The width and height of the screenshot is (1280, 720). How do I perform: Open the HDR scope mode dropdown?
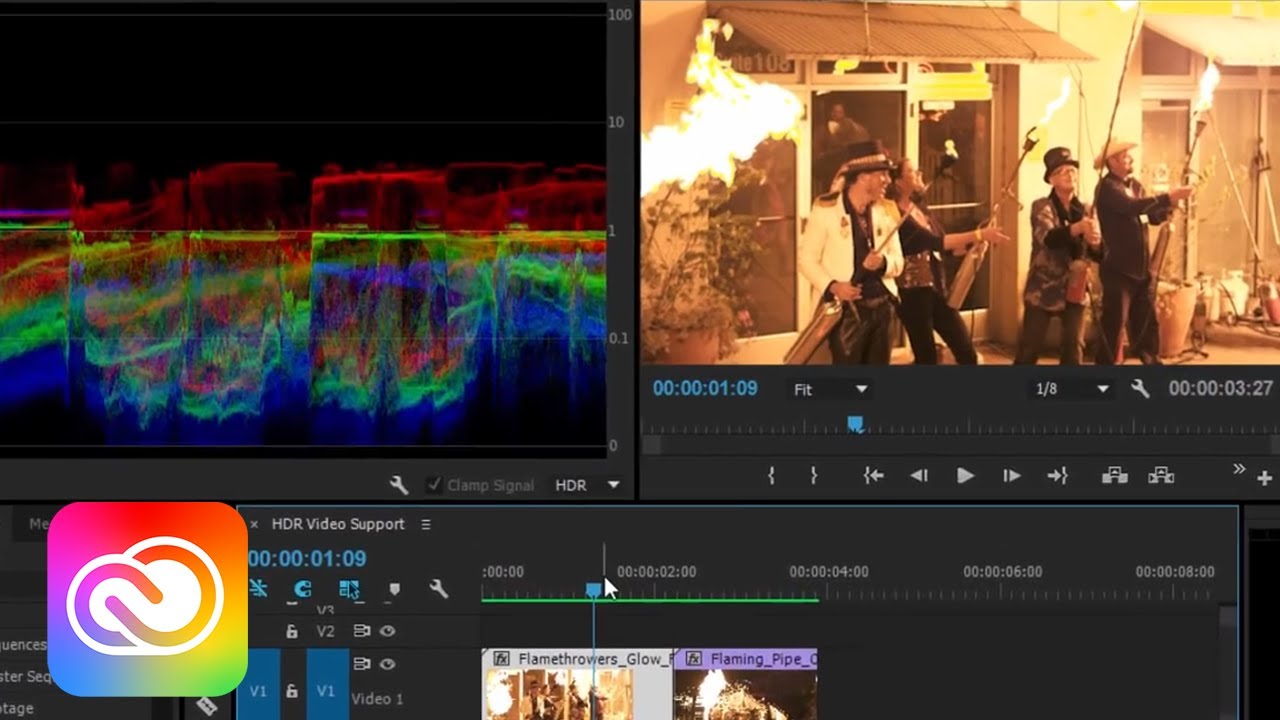coord(587,485)
